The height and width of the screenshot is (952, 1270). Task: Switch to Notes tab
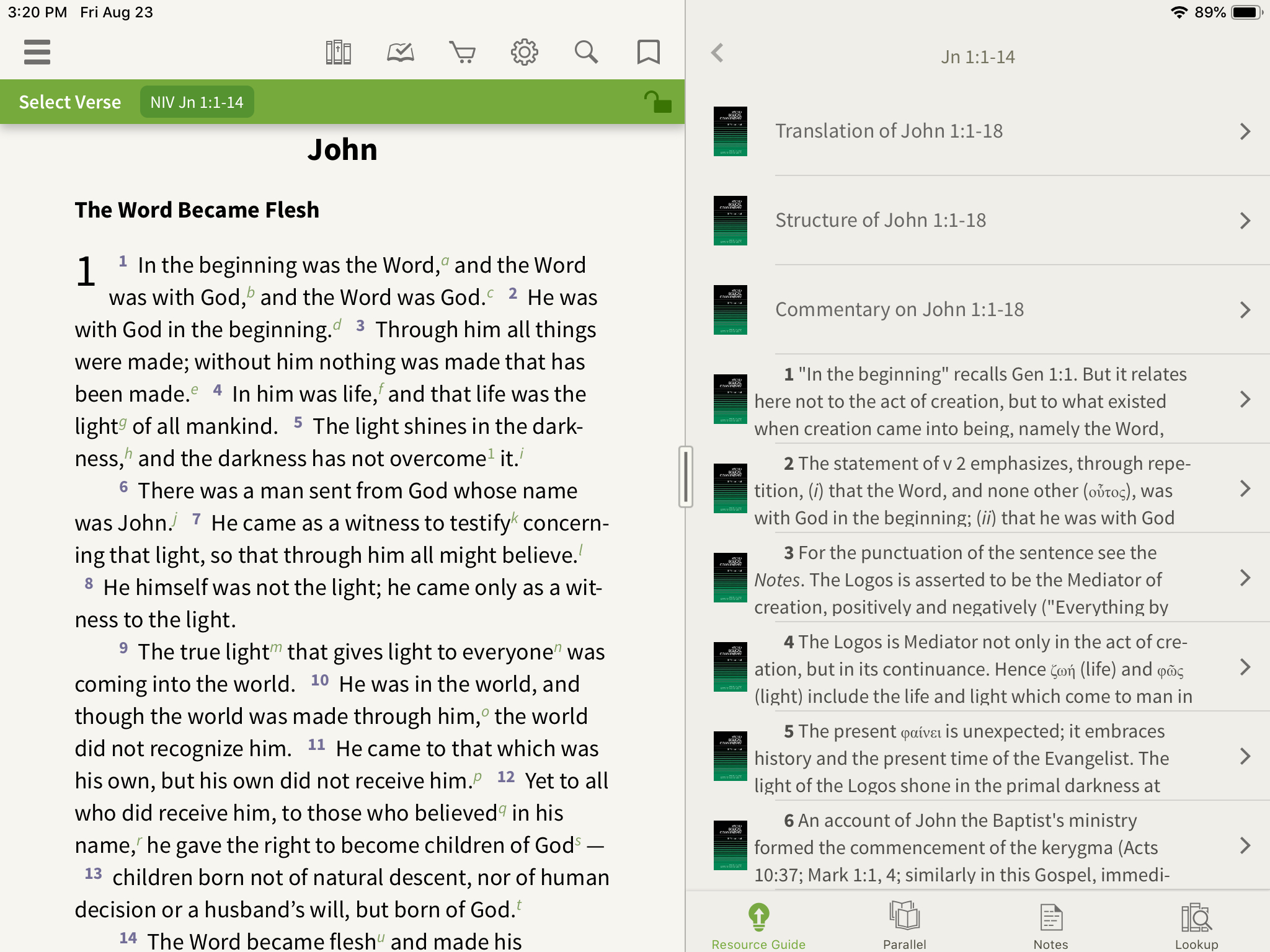(x=1050, y=926)
